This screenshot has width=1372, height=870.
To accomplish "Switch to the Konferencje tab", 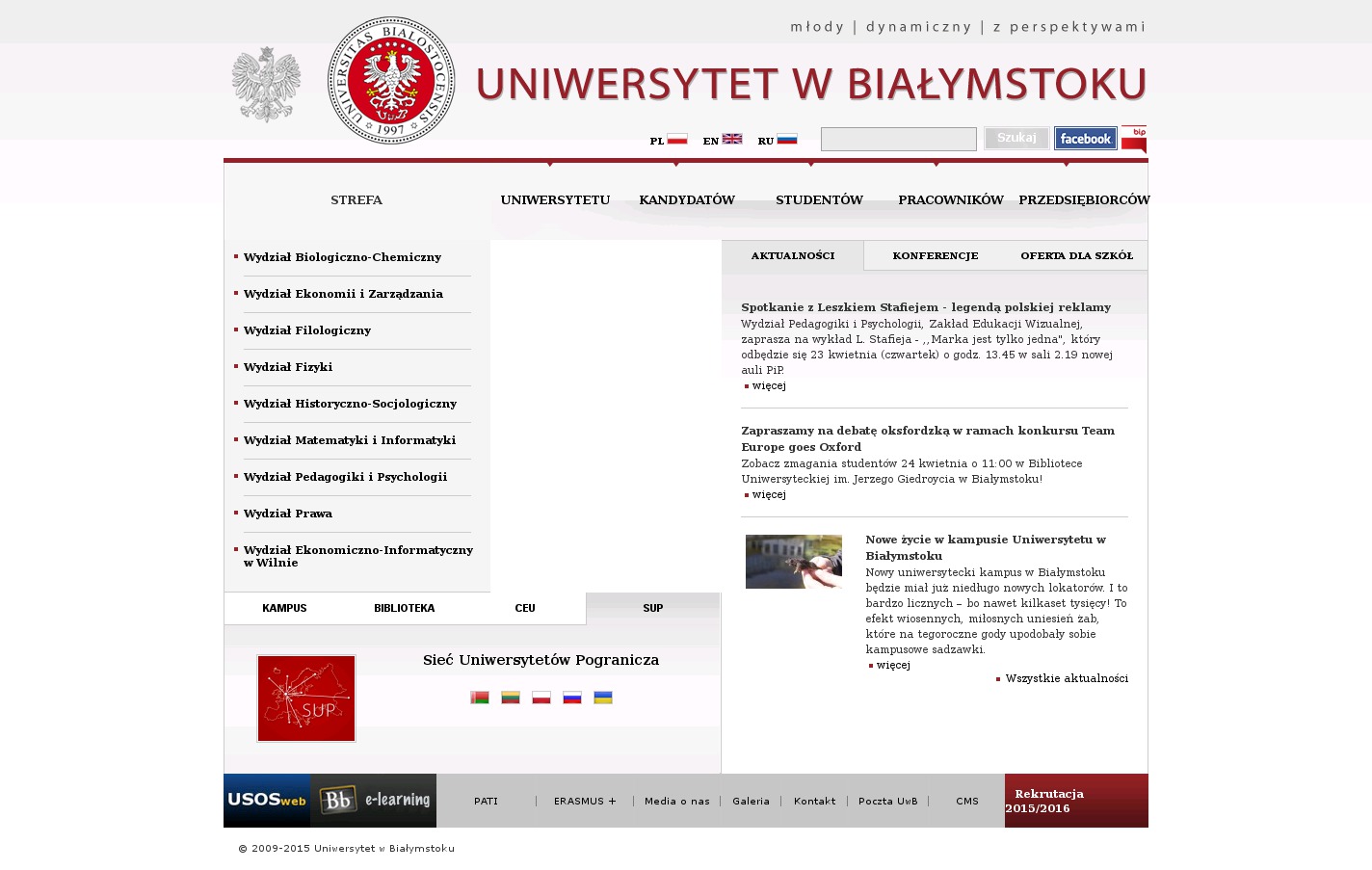I will [x=935, y=256].
